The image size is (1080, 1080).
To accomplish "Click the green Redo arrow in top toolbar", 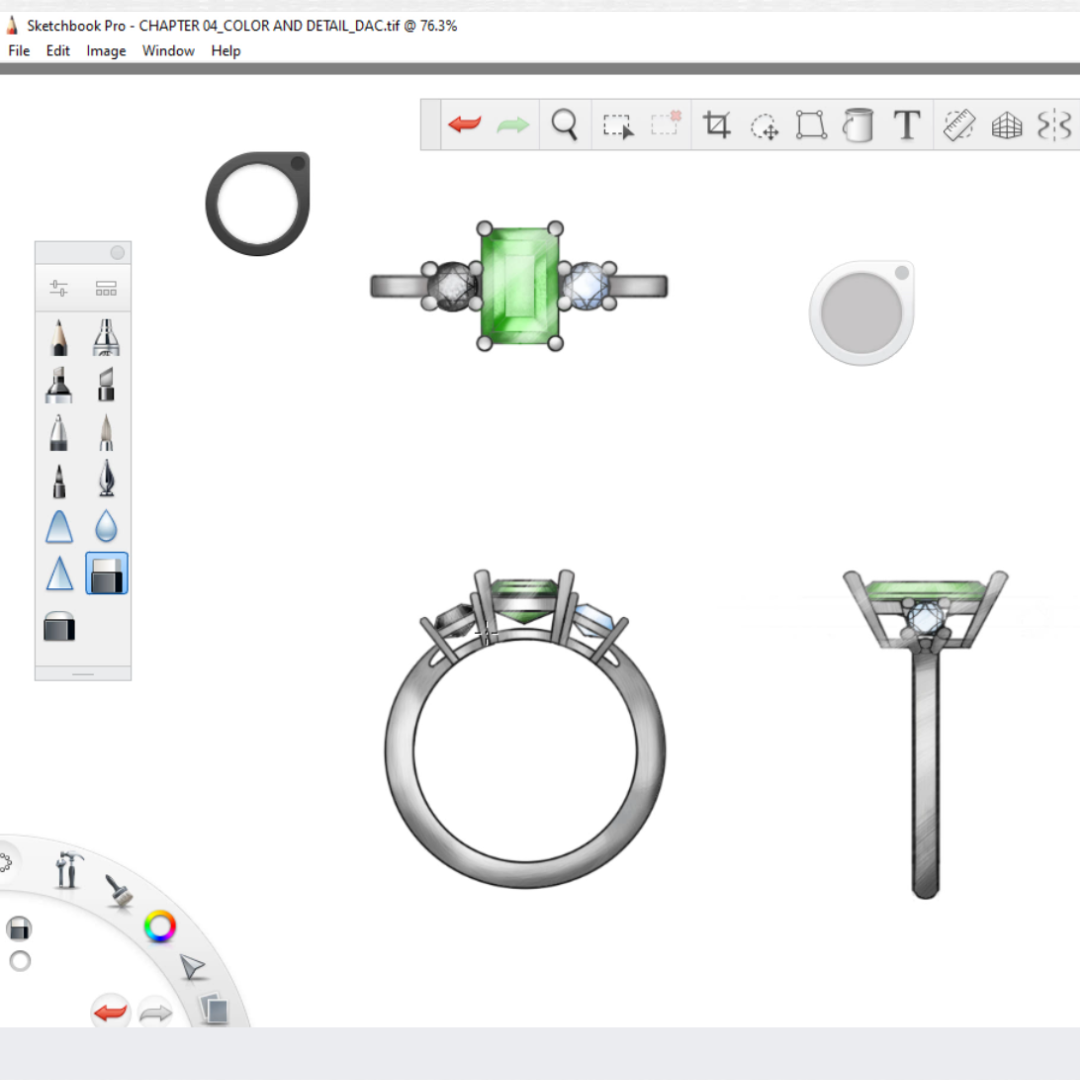I will pos(512,125).
